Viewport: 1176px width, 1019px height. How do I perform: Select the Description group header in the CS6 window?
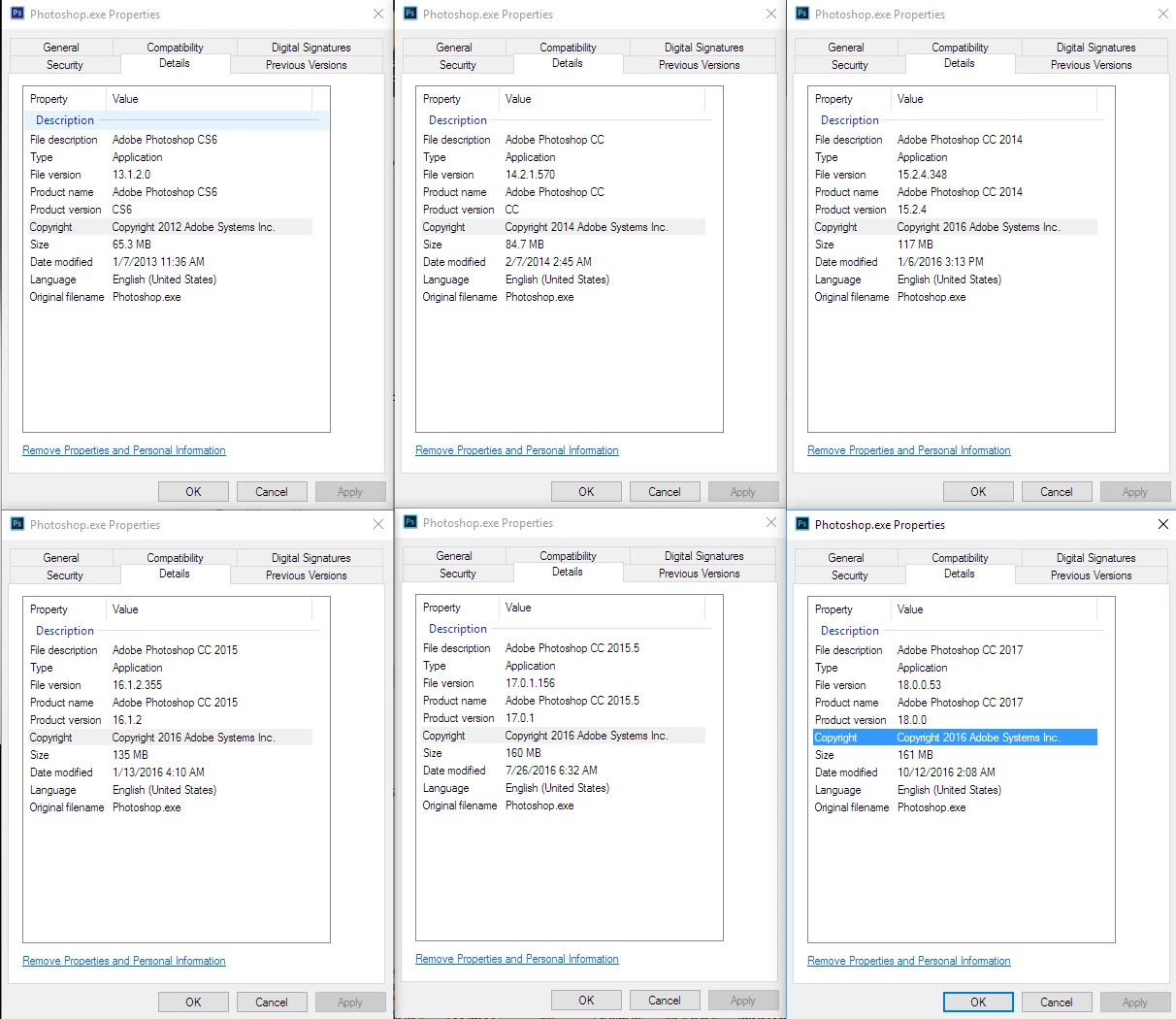[x=177, y=120]
